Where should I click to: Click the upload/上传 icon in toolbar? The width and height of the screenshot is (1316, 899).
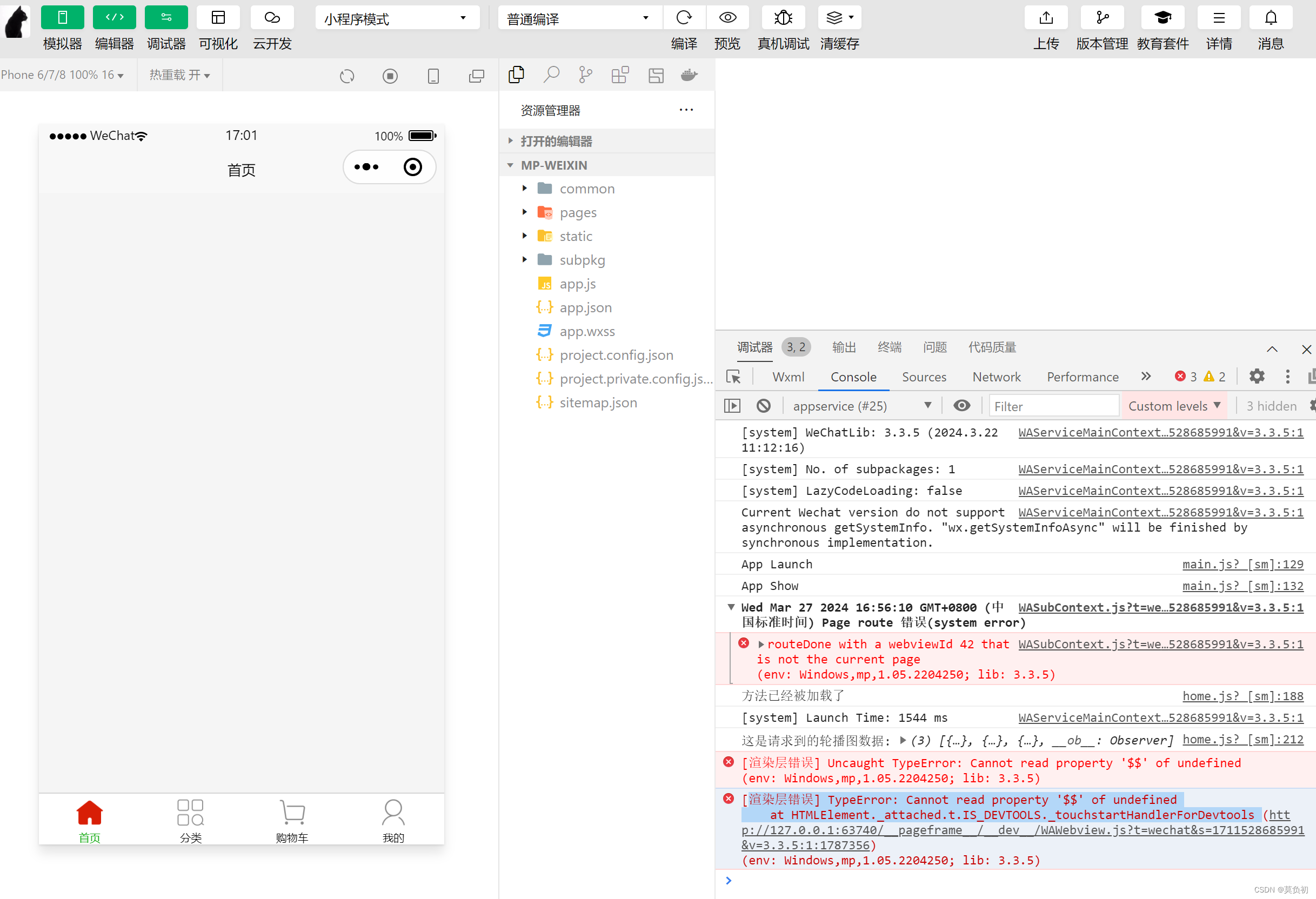pyautogui.click(x=1046, y=17)
